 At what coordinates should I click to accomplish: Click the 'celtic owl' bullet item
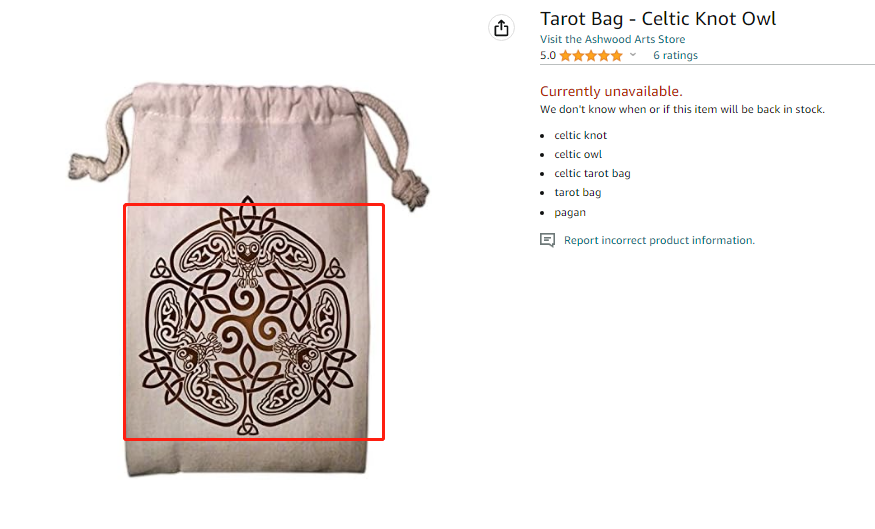point(578,154)
